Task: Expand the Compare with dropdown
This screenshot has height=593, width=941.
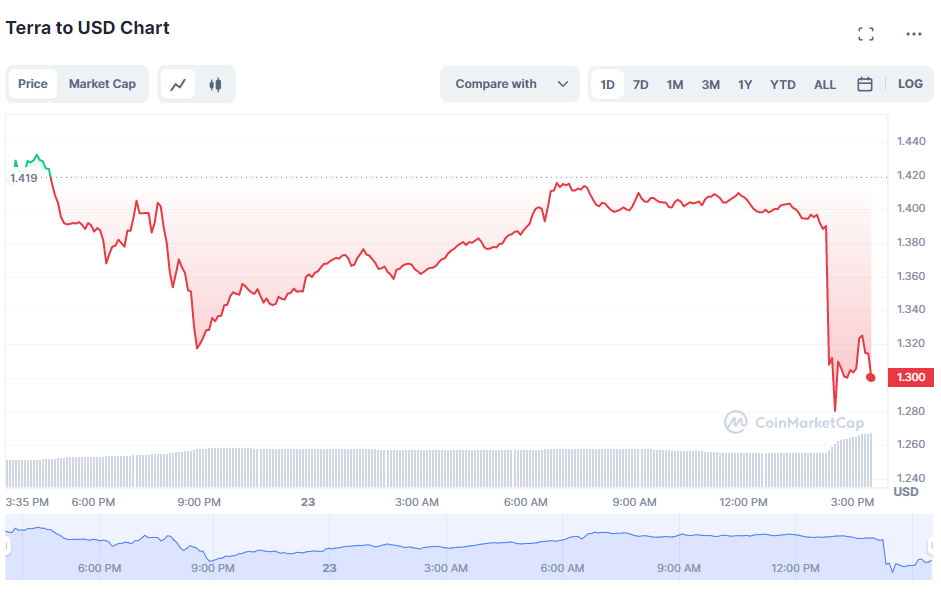Action: click(x=509, y=84)
